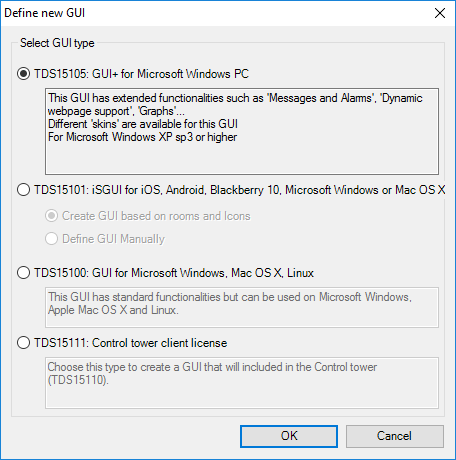Click the Control tower description text box
The image size is (456, 460).
click(x=242, y=383)
